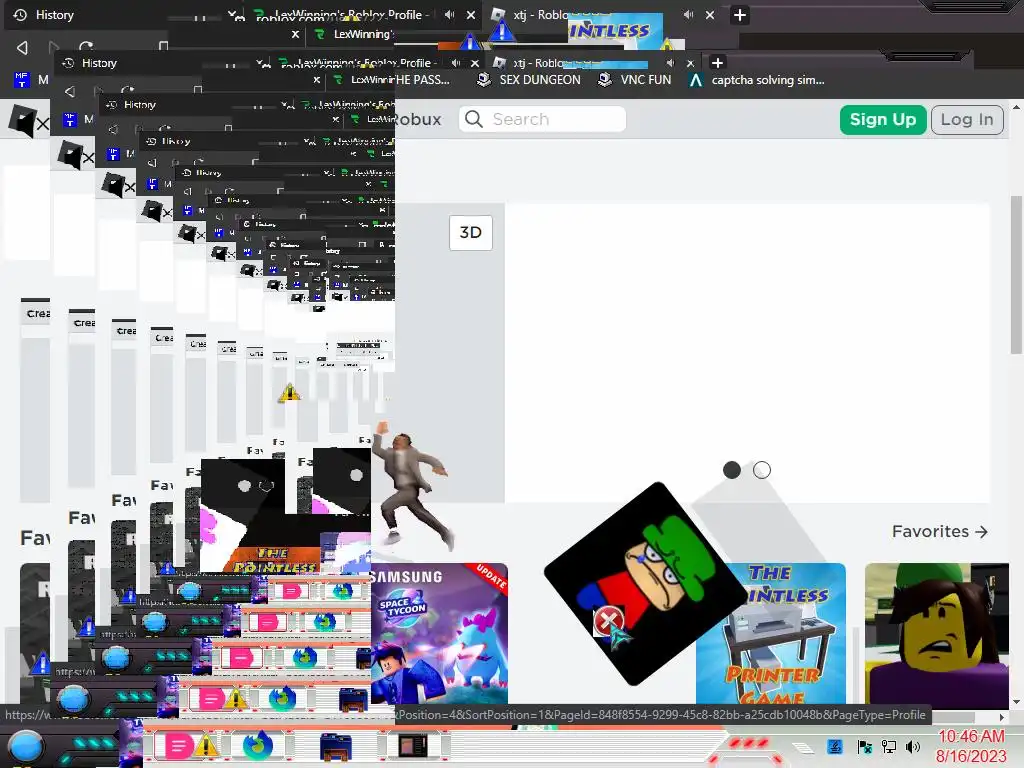The width and height of the screenshot is (1024, 768).
Task: Click the page's vertical scrollbar thumb
Action: pyautogui.click(x=1016, y=274)
